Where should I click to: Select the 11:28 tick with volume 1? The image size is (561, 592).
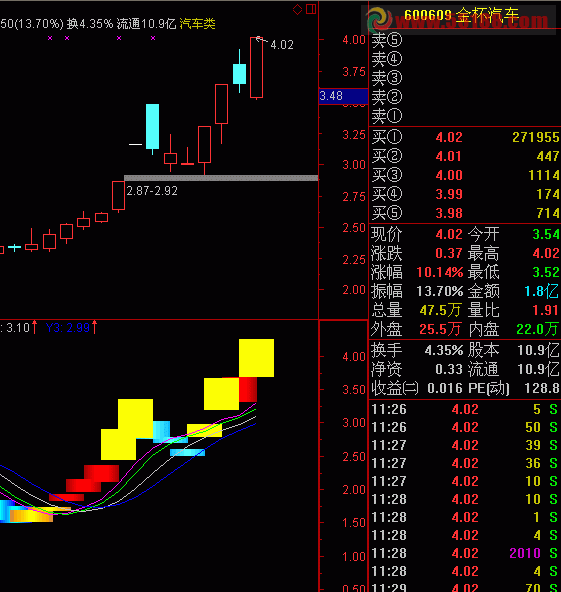pyautogui.click(x=465, y=517)
